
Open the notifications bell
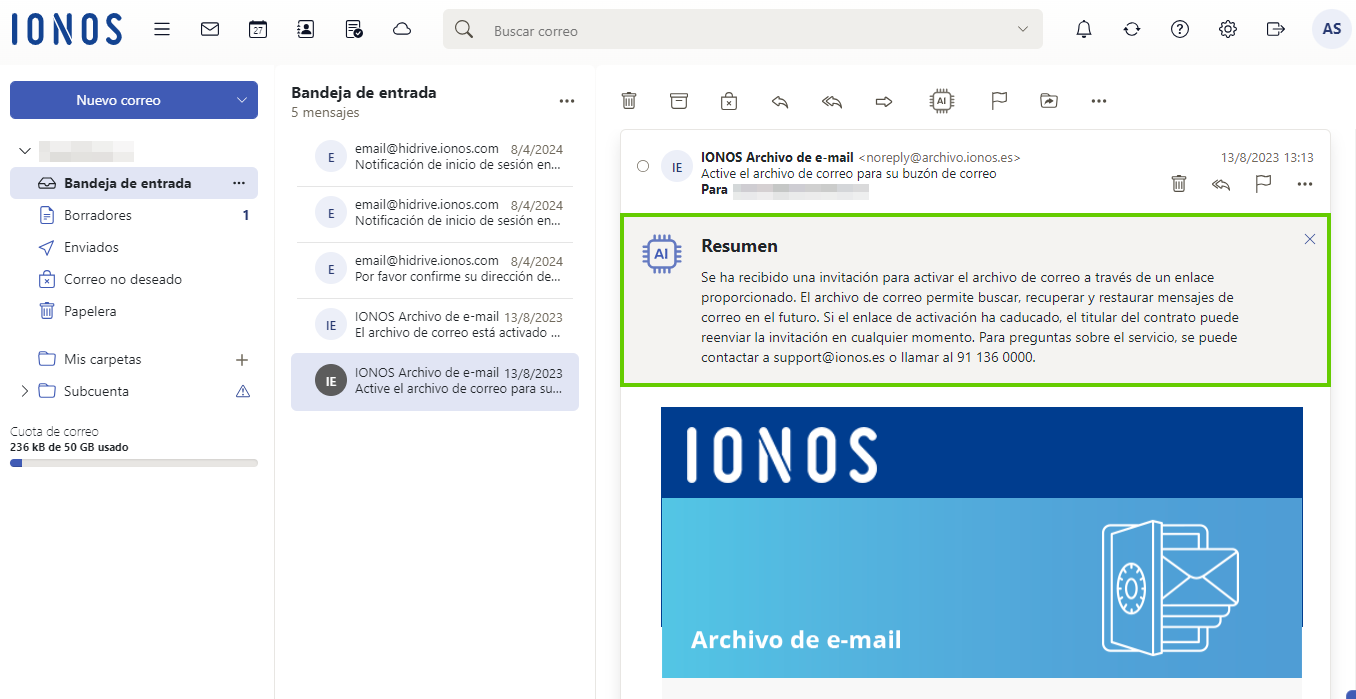pyautogui.click(x=1084, y=29)
